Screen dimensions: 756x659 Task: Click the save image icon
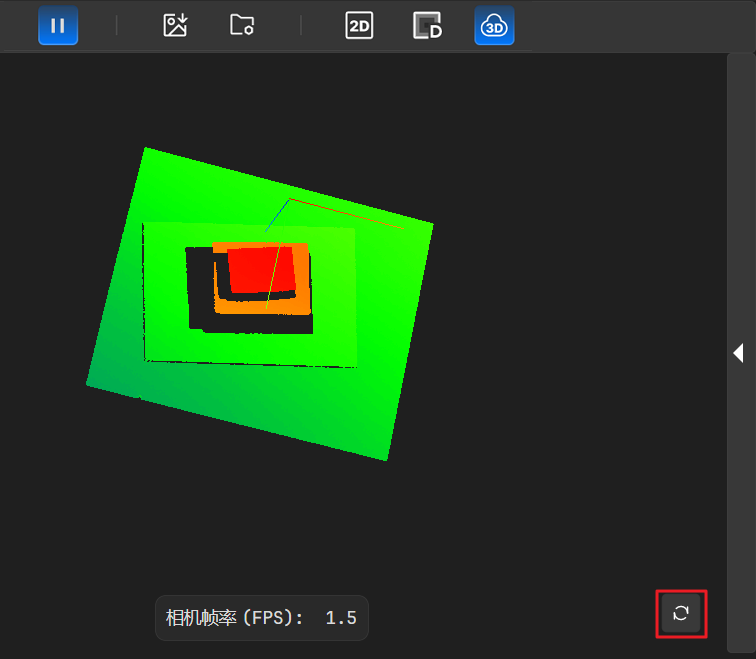tap(176, 26)
